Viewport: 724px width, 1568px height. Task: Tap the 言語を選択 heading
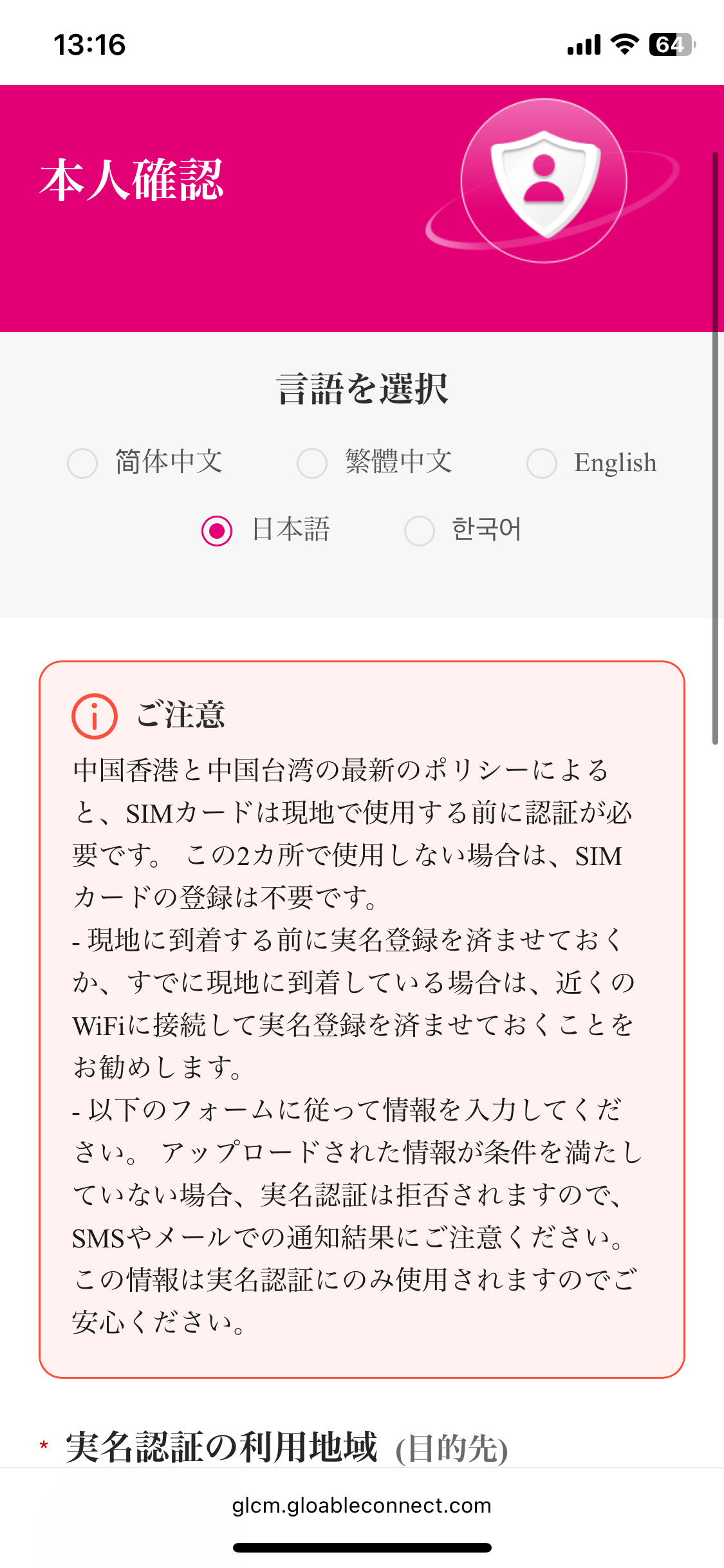pos(362,389)
